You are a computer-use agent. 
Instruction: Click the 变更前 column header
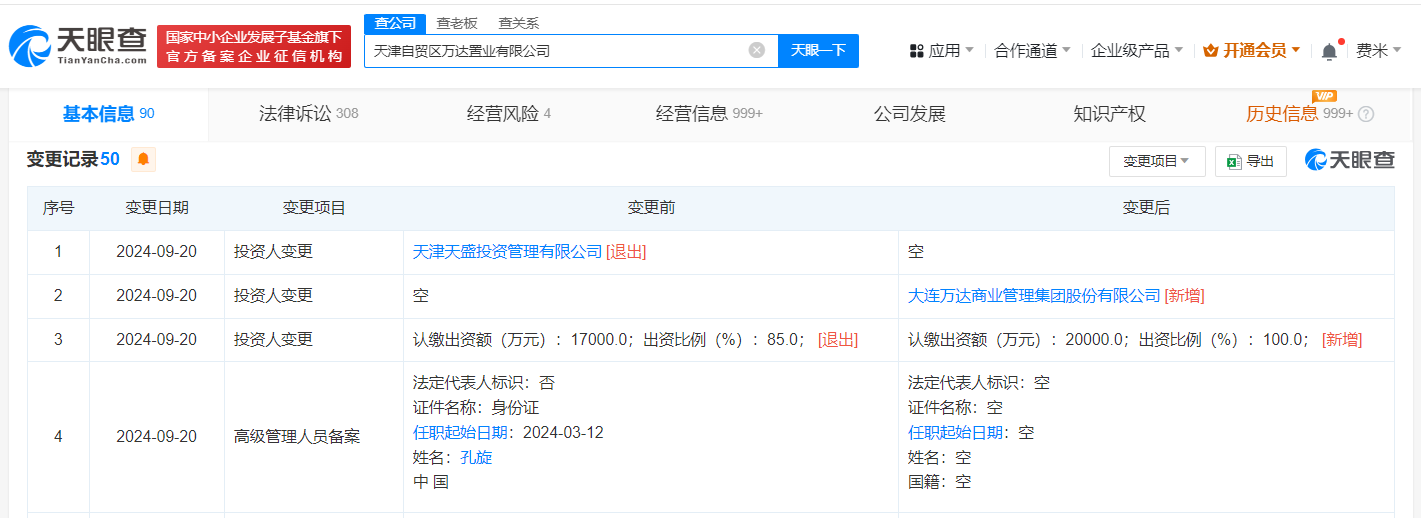[x=651, y=208]
